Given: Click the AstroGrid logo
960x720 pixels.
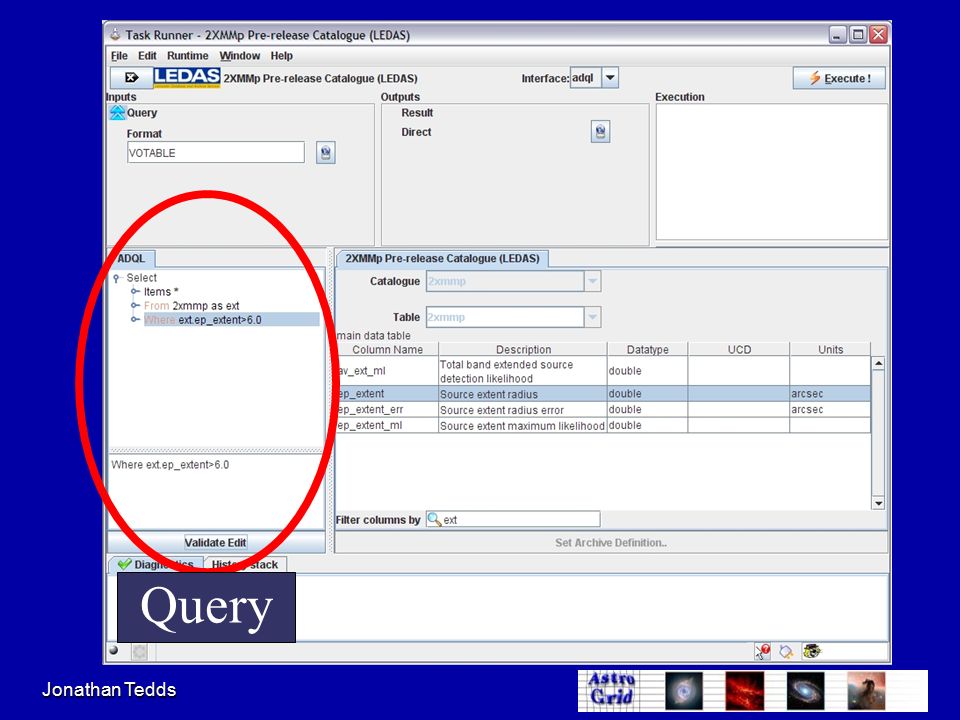Looking at the screenshot, I should [x=611, y=690].
